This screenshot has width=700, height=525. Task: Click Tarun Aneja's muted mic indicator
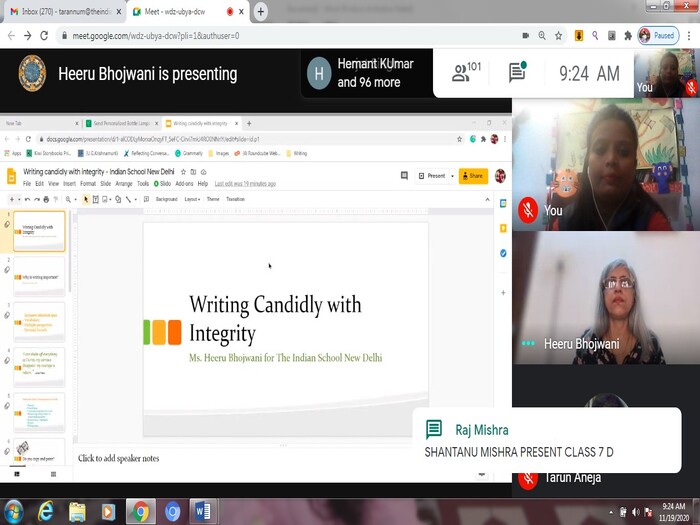point(528,479)
